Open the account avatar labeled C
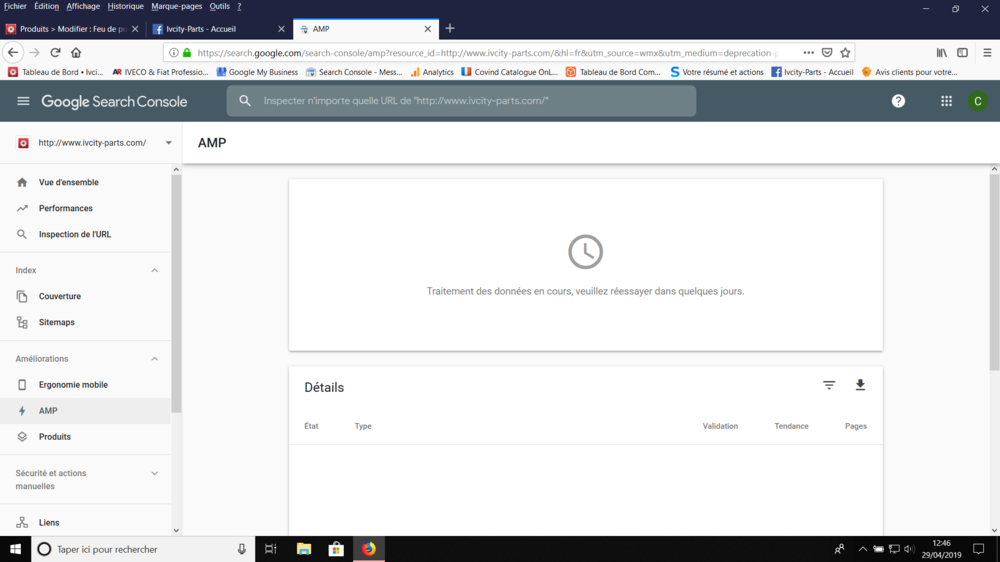This screenshot has width=1000, height=562. [x=978, y=101]
